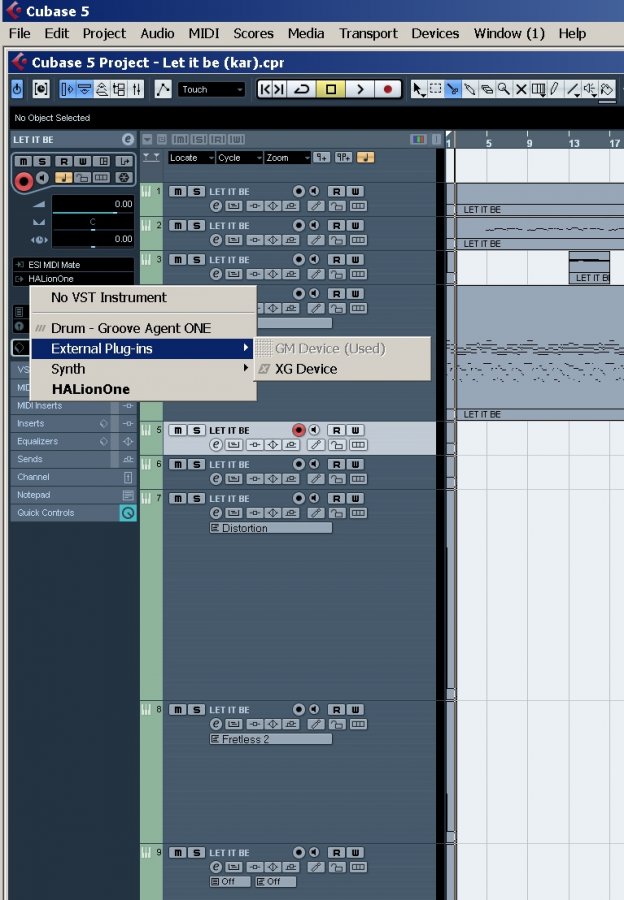The height and width of the screenshot is (900, 624).
Task: Mute track 8 with M button
Action: pos(177,709)
